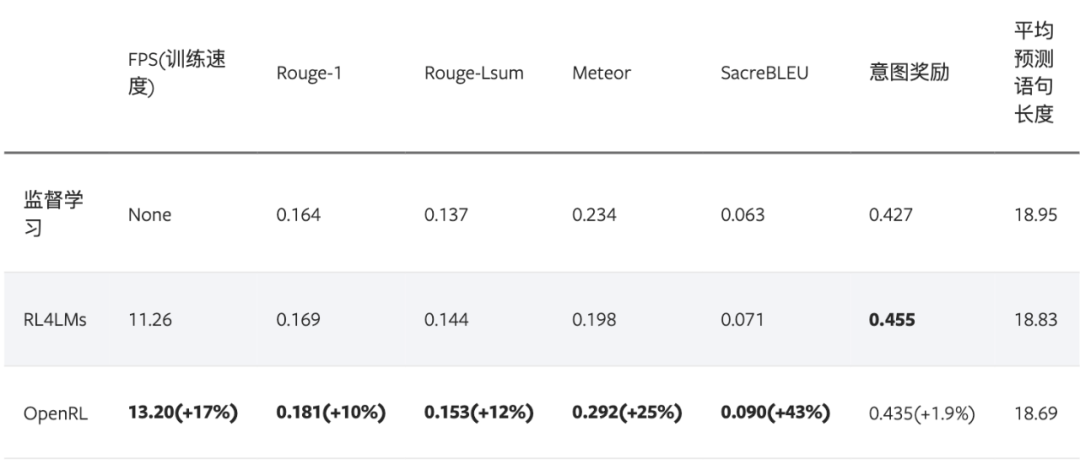Click the 13.20(+17%) cell
This screenshot has height=465, width=1080.
(x=183, y=413)
